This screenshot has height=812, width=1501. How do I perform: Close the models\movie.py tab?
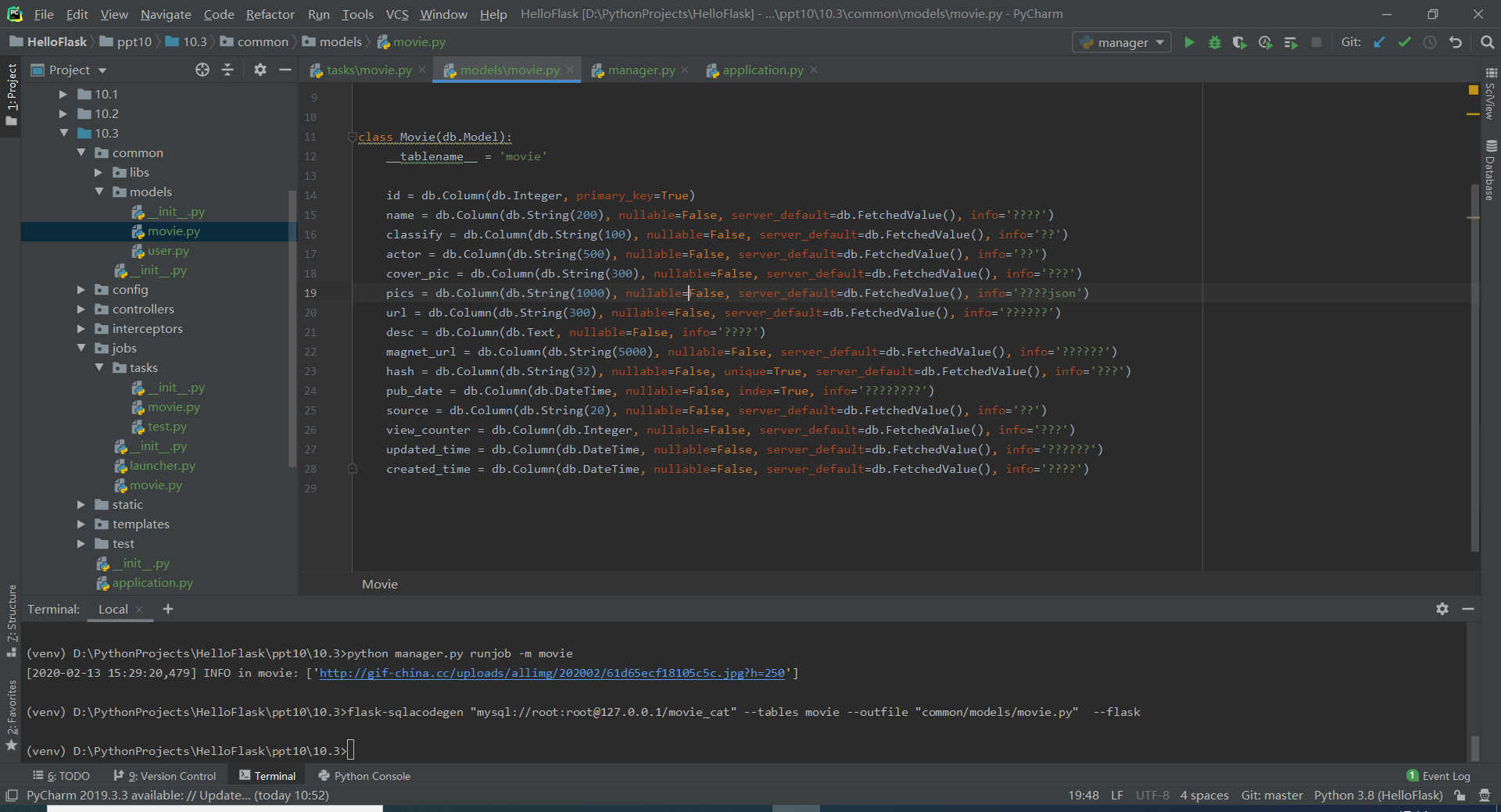pyautogui.click(x=570, y=70)
